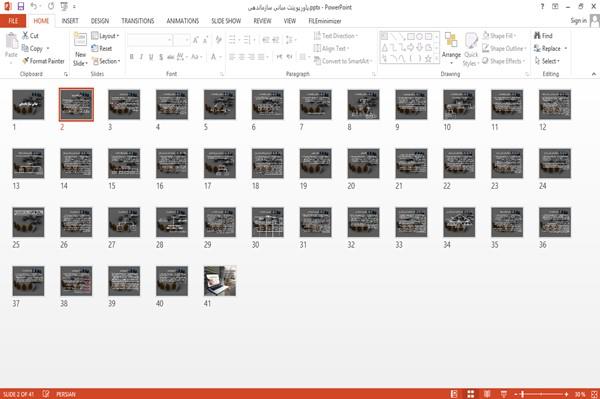
Task: Click the Save icon in quick access toolbar
Action: coord(21,6)
